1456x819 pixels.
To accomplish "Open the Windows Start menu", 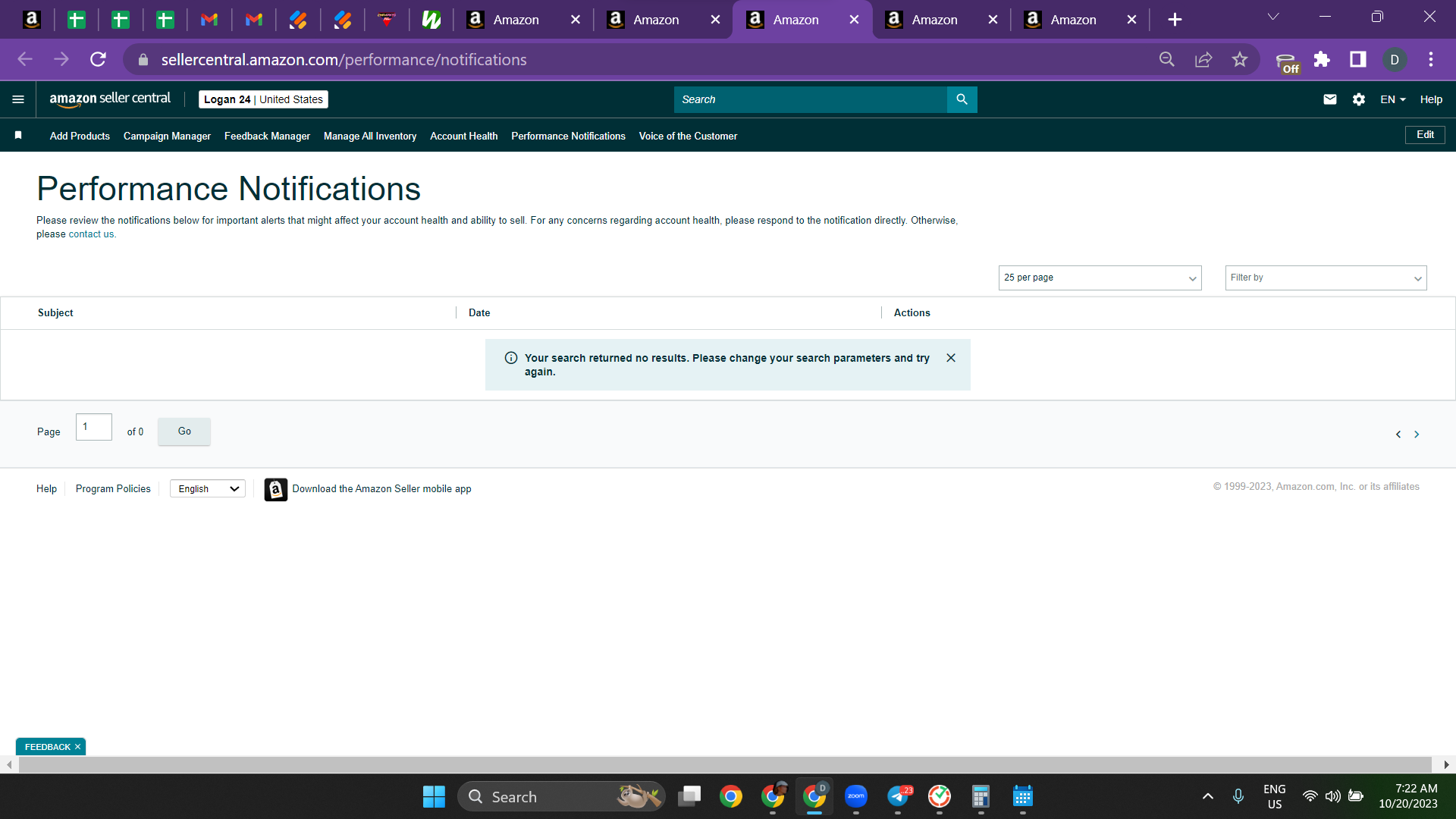I will [434, 796].
